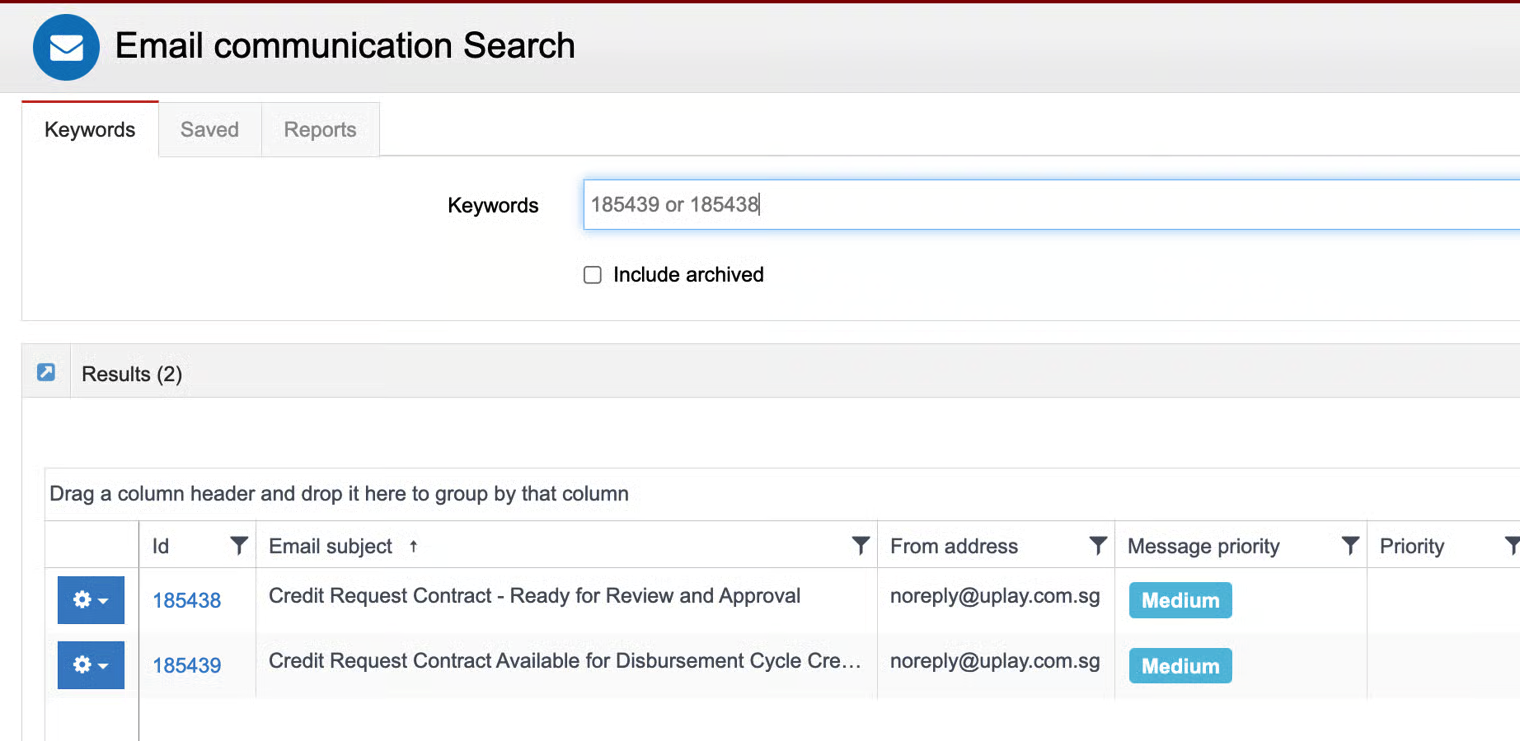Sort by Id column header

click(161, 546)
